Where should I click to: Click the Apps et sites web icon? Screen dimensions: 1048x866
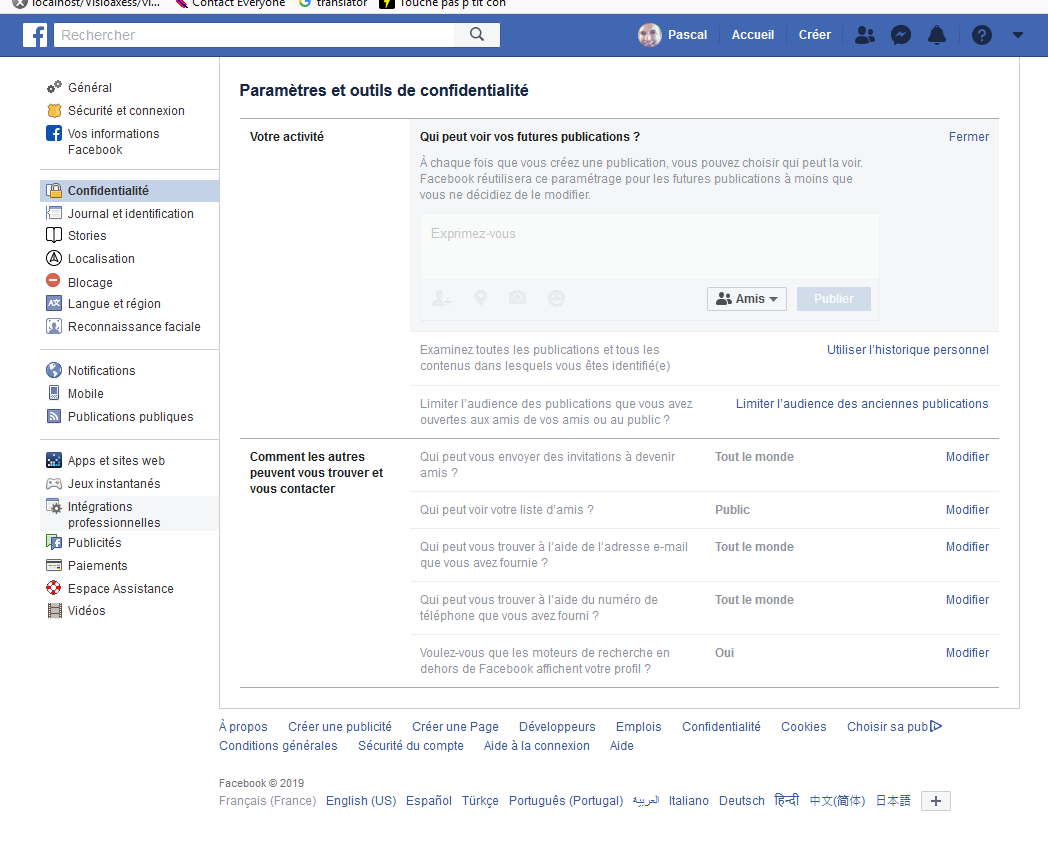coord(54,460)
